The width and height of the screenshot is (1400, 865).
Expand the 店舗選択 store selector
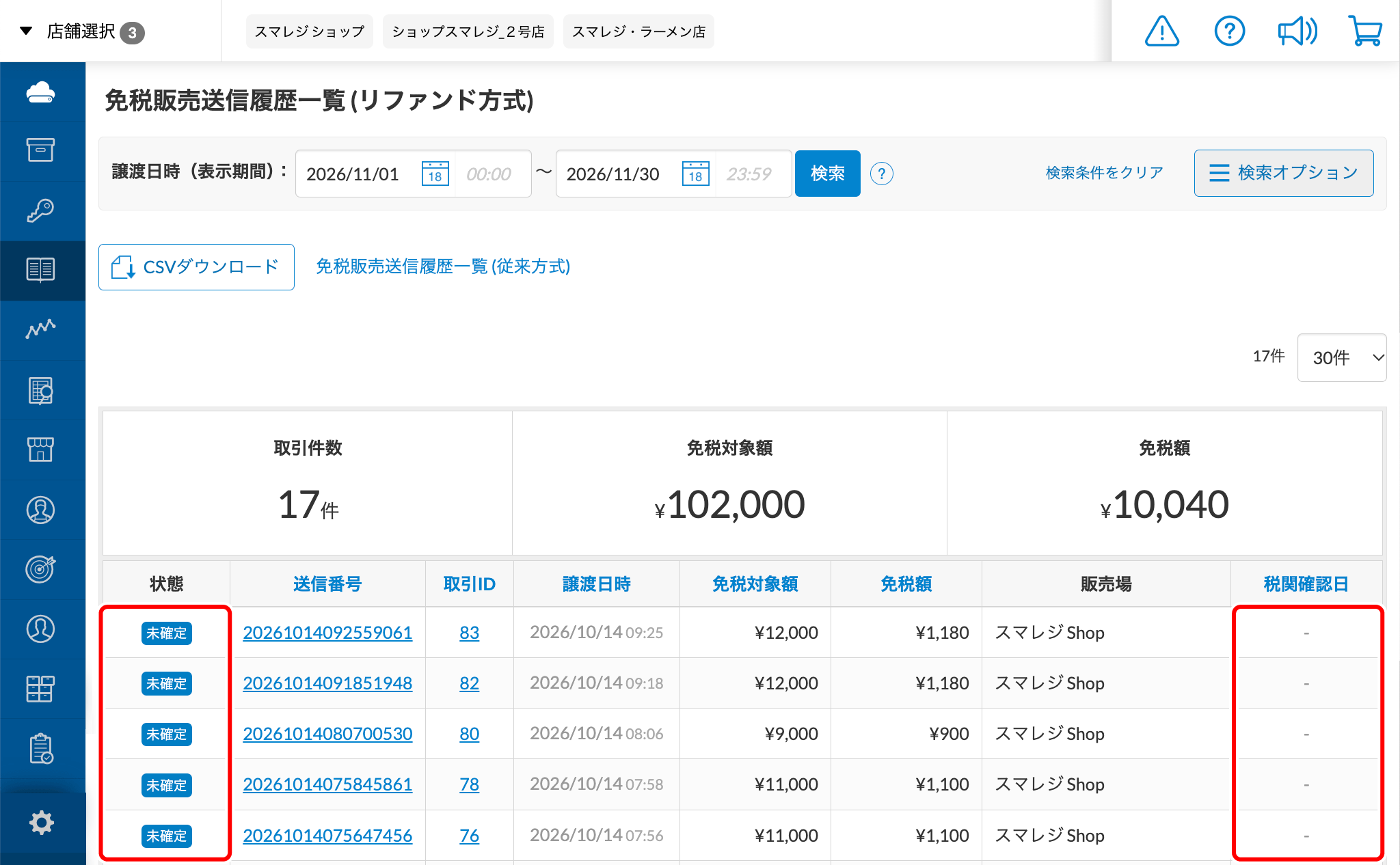point(82,31)
